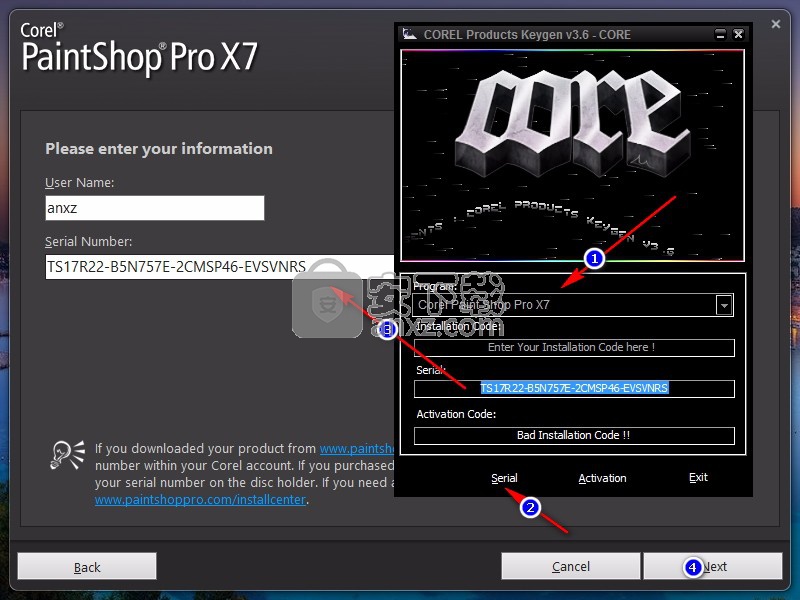Click the User Name: label
Viewport: 800px width, 600px height.
80,183
